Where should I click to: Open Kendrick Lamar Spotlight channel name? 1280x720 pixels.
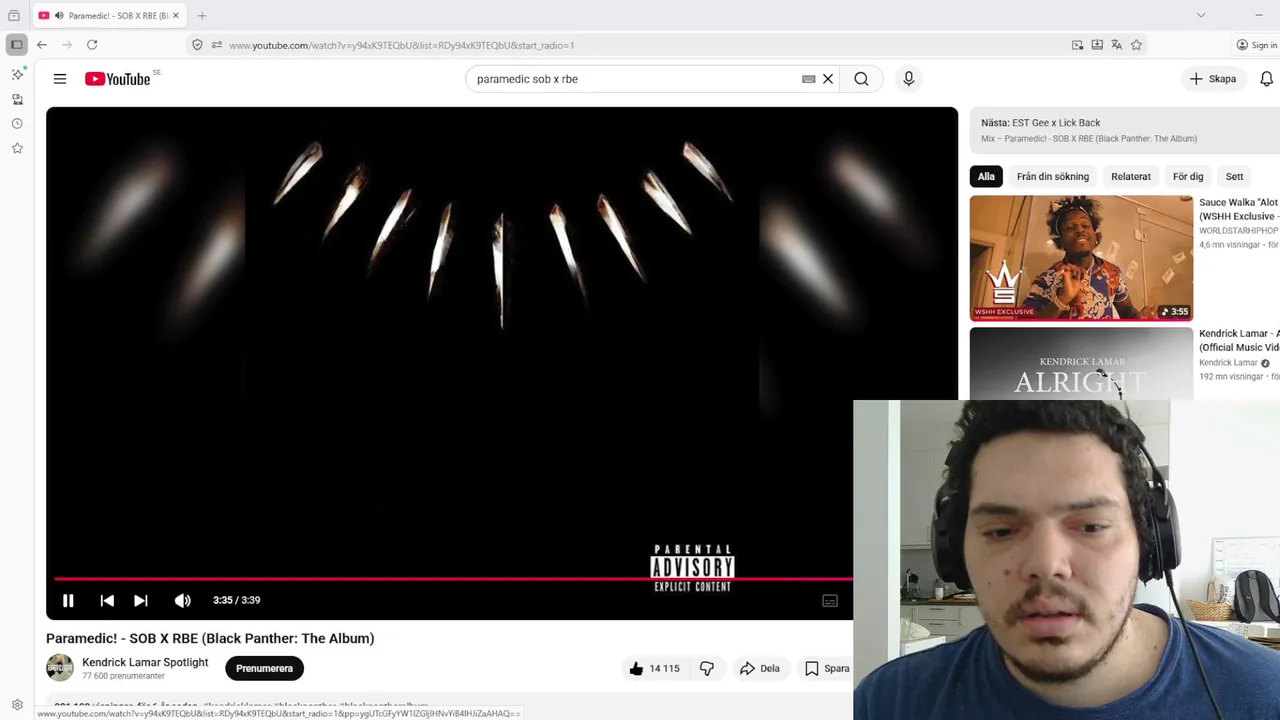click(145, 662)
